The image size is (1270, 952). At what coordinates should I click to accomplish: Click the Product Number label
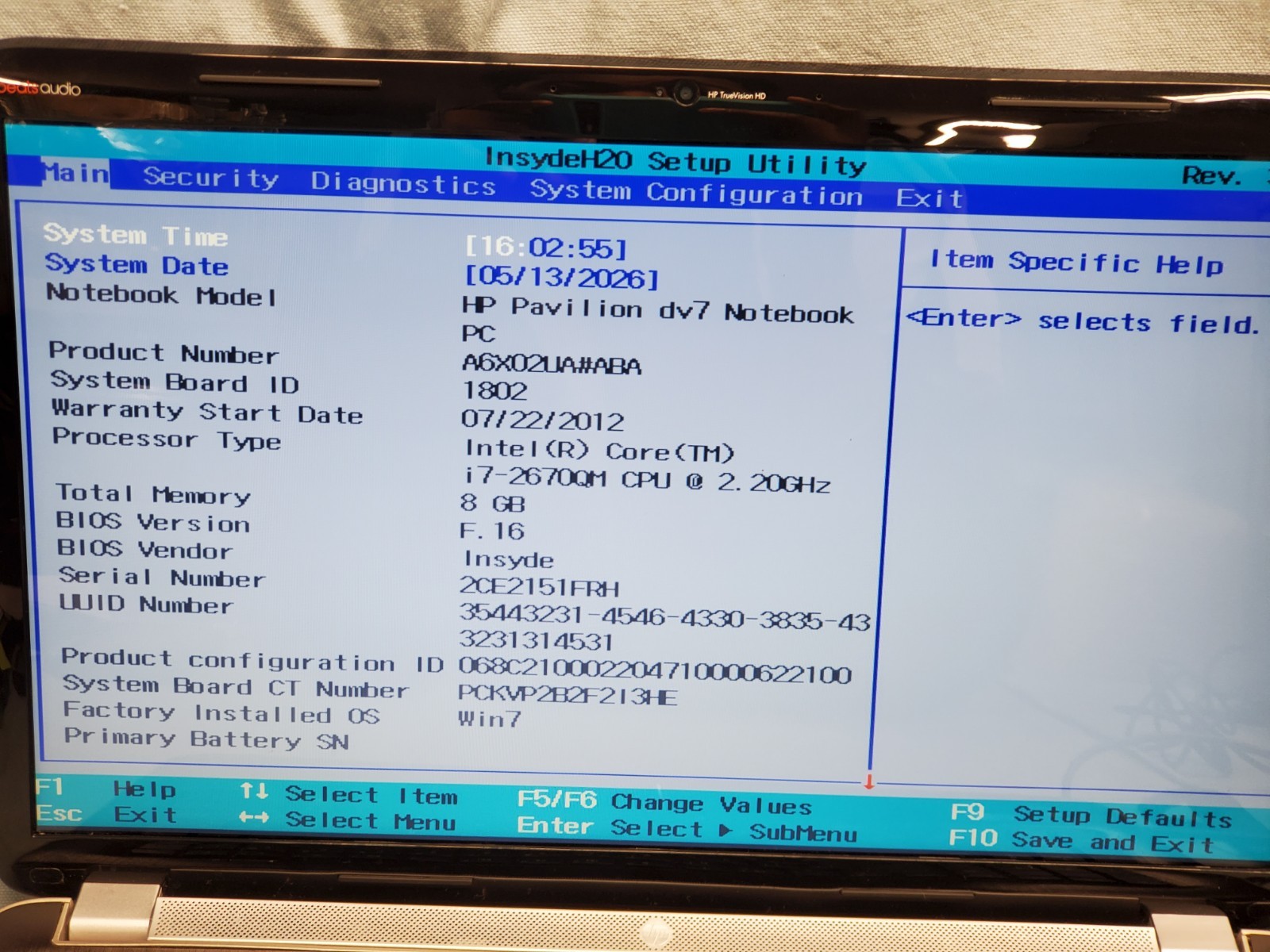164,352
